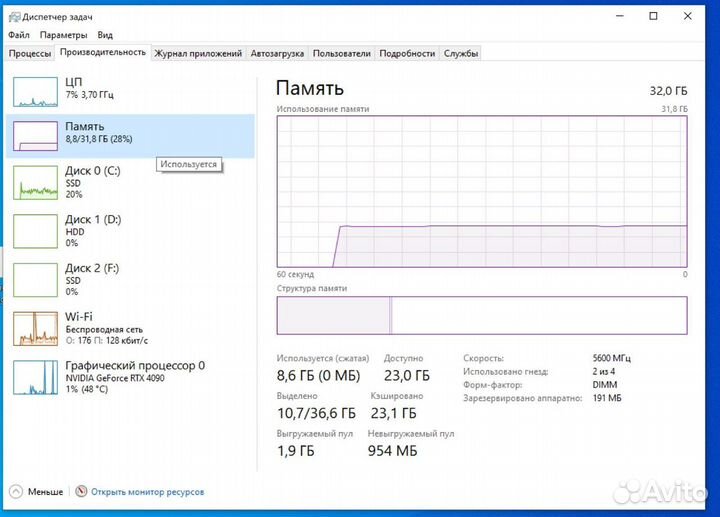Viewport: 720px width, 517px height.
Task: Switch to the Службы tab
Action: pyautogui.click(x=461, y=53)
